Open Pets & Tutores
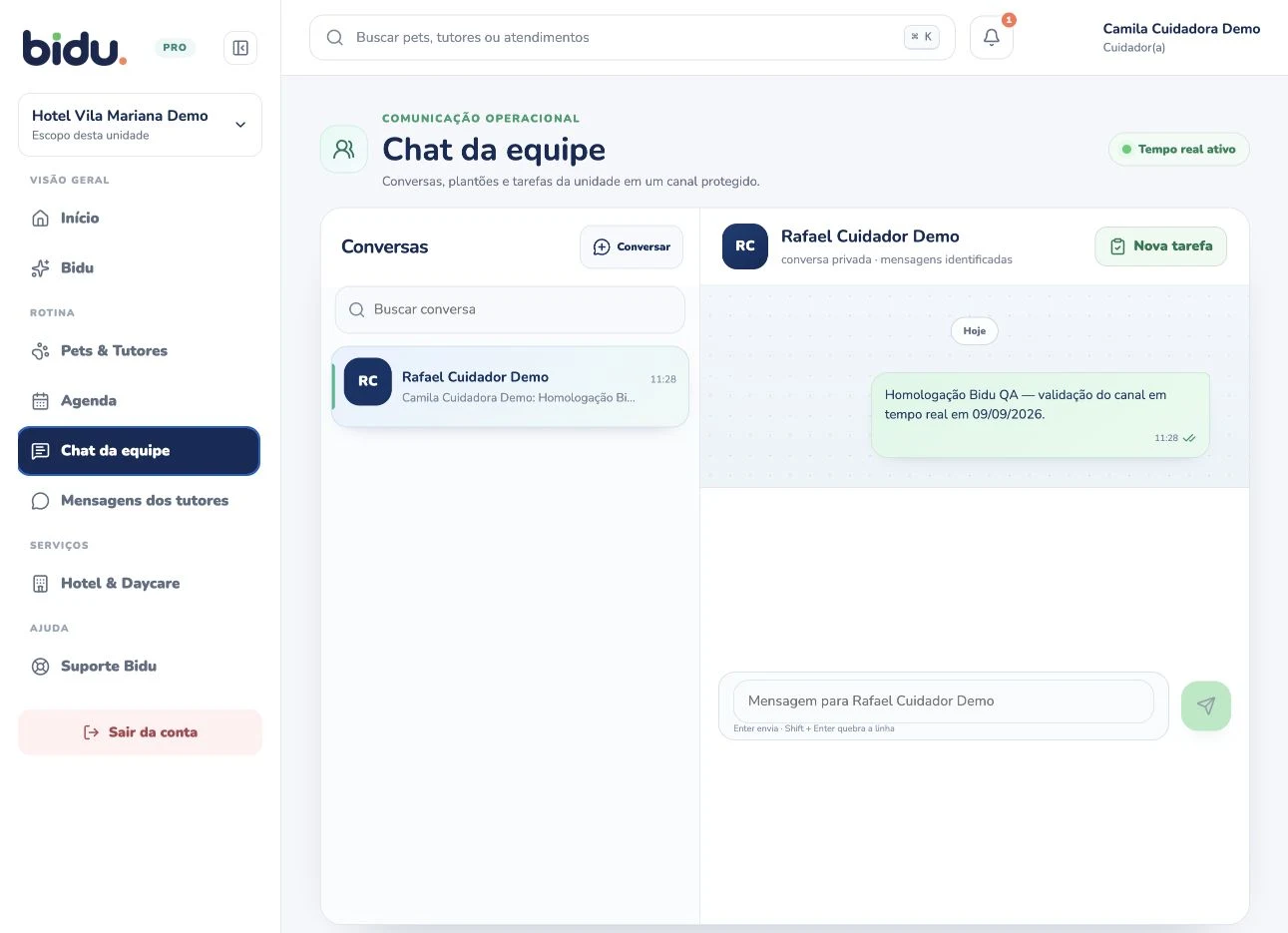 (140, 350)
